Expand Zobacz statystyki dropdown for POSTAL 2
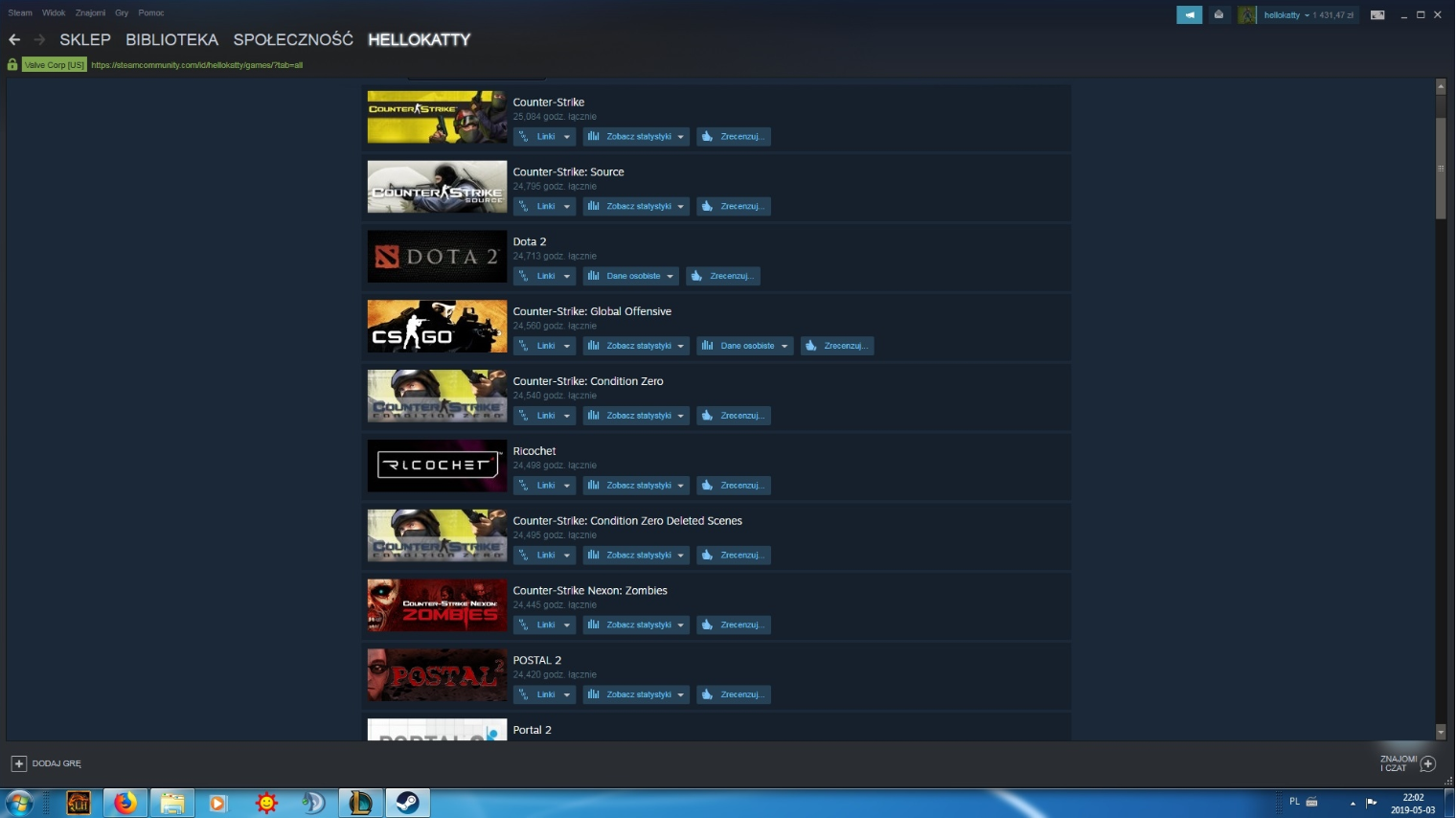1456x818 pixels. (x=636, y=694)
